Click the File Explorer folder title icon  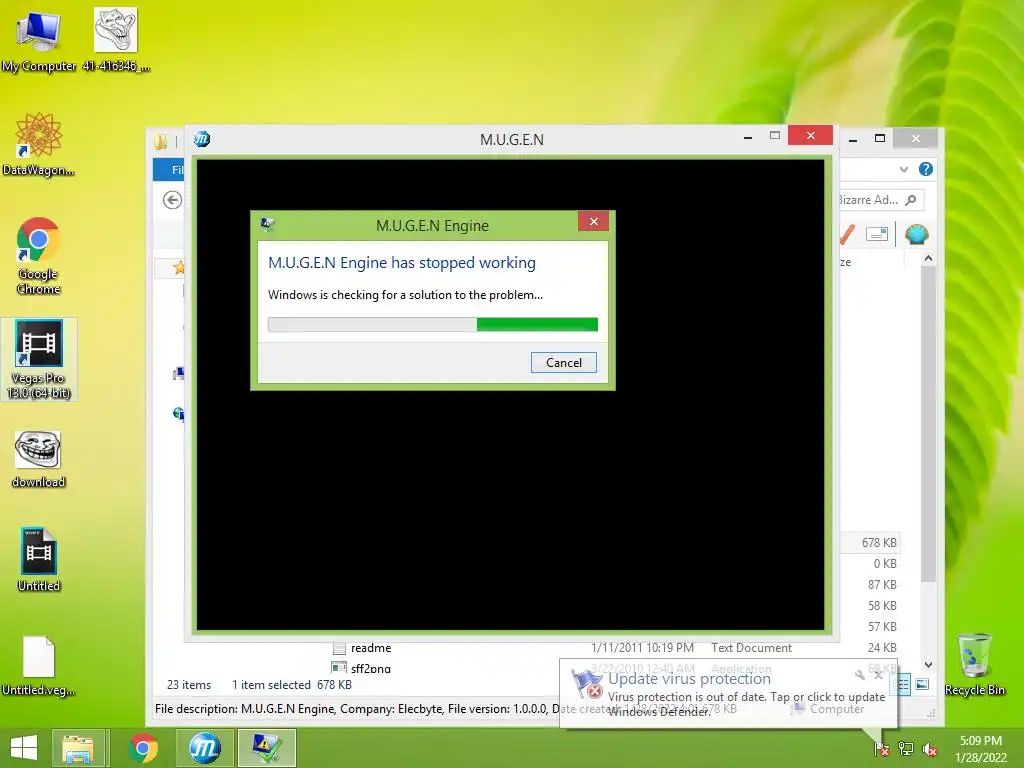click(x=161, y=140)
